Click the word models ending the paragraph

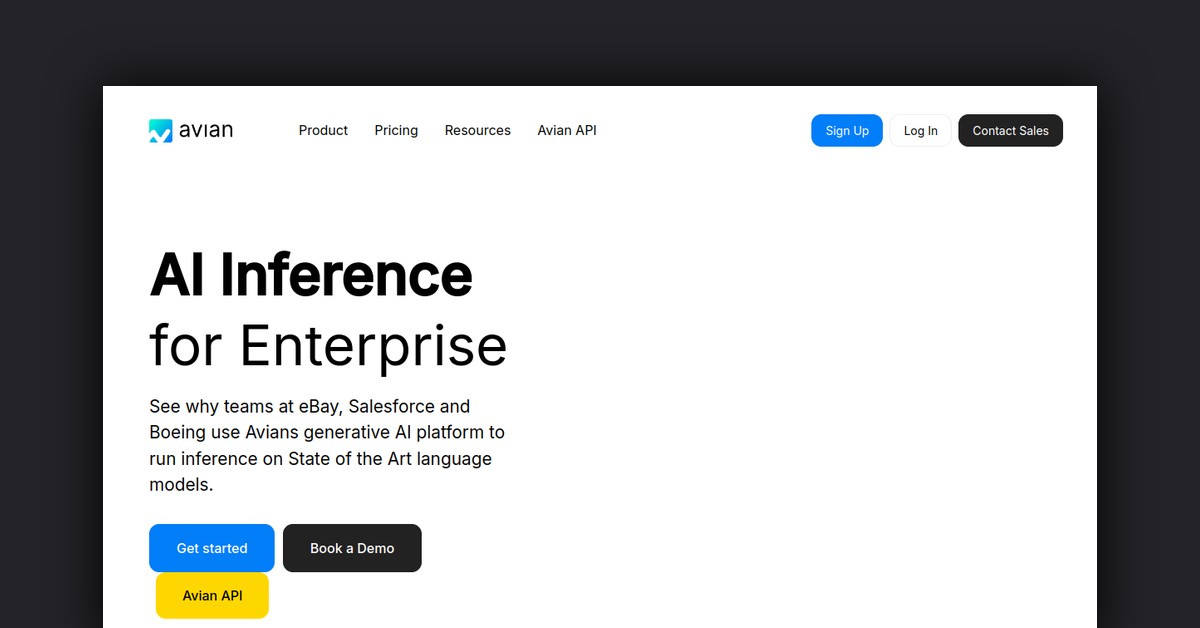[x=179, y=485]
